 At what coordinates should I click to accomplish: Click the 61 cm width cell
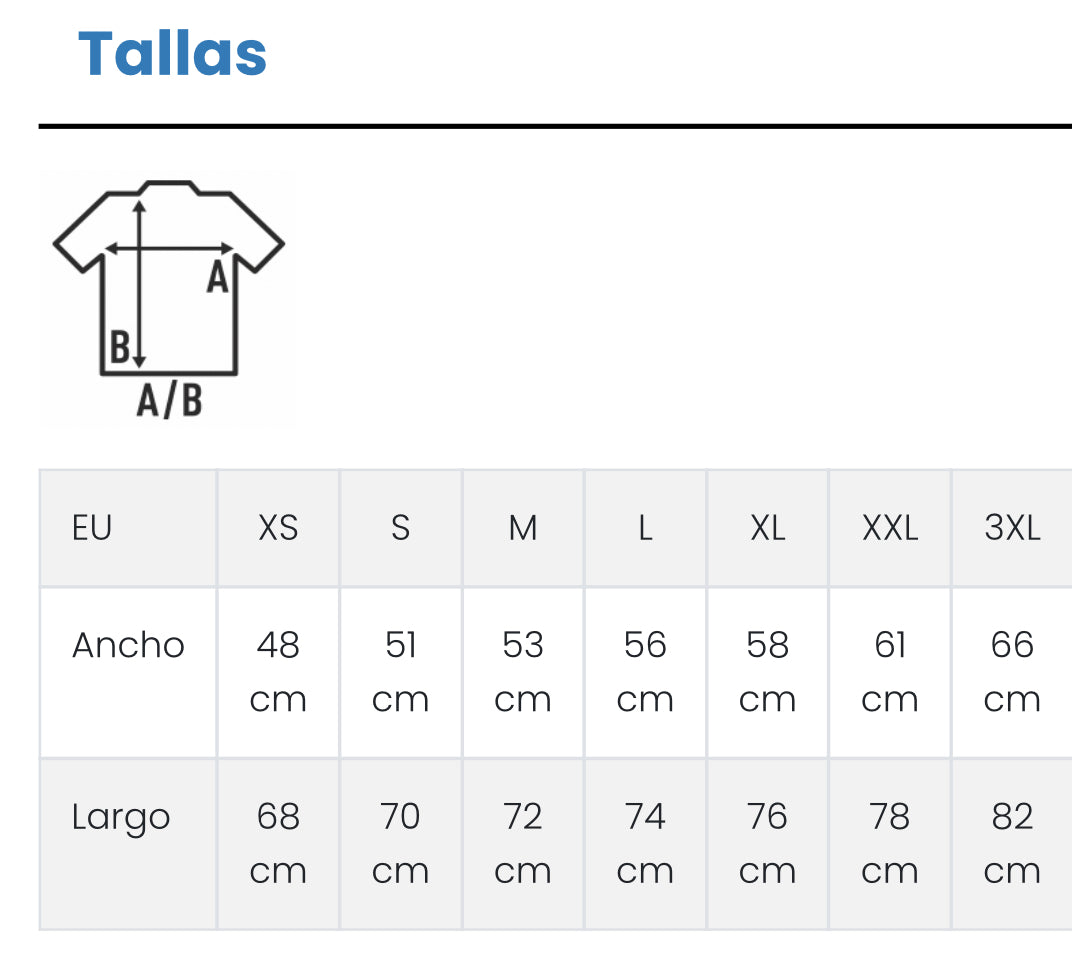pos(890,672)
